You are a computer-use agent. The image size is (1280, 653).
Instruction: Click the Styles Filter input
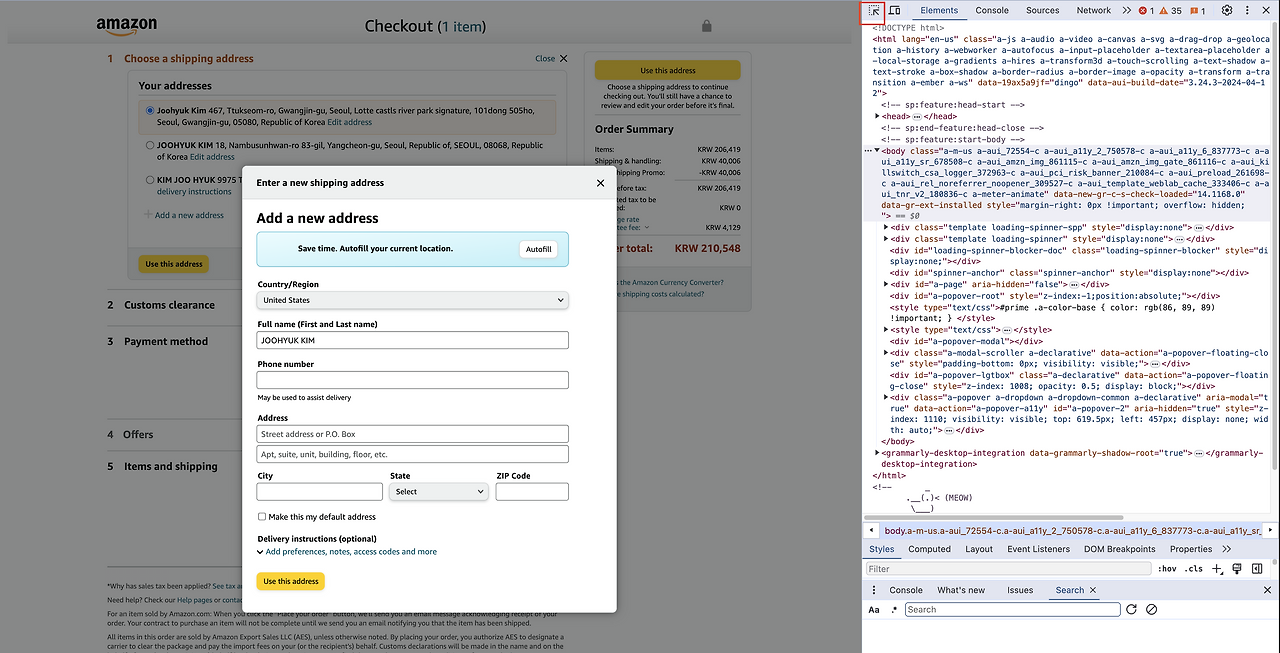tap(1008, 569)
